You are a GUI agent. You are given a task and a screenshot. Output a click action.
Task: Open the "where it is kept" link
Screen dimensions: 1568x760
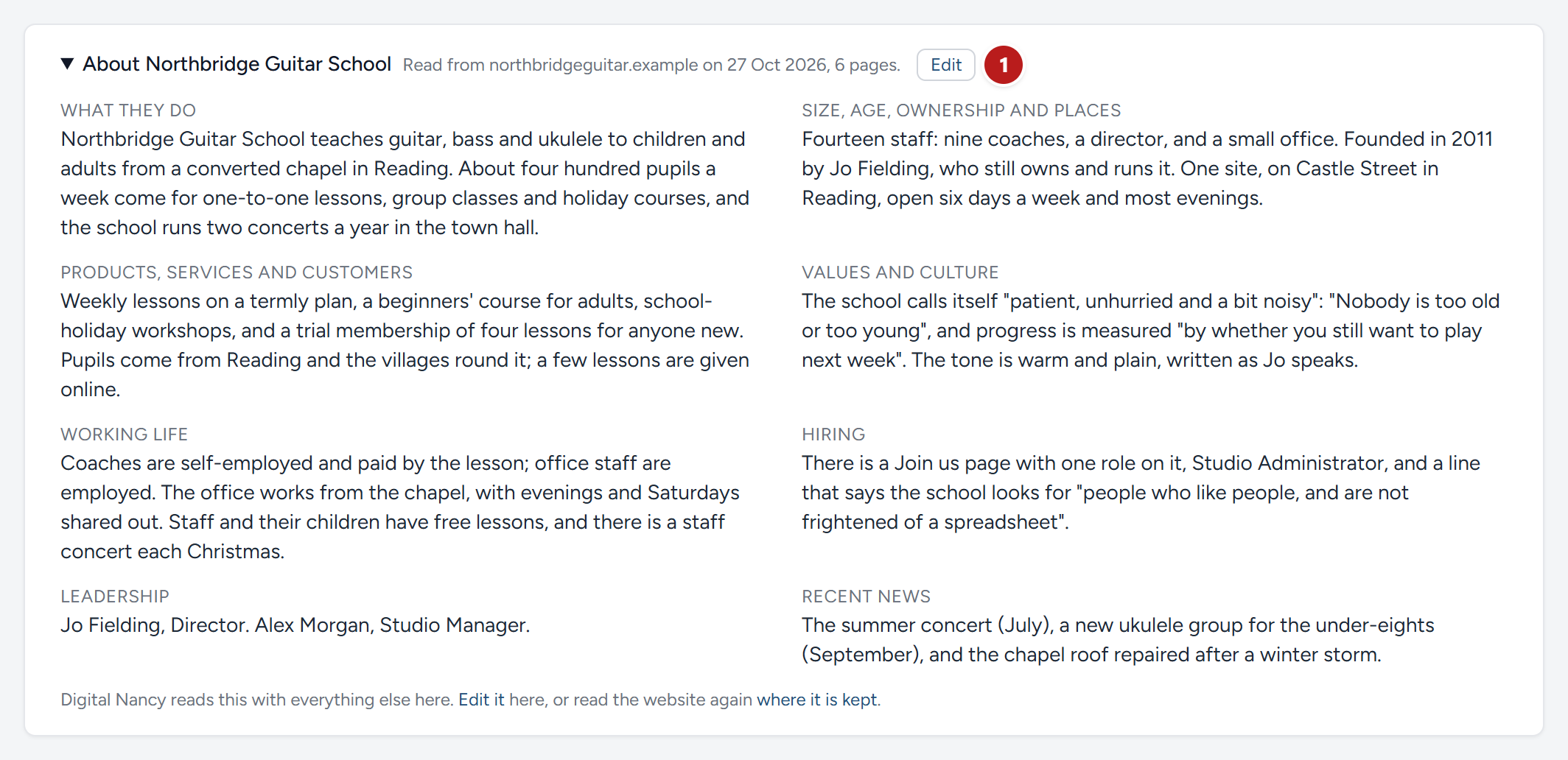[x=817, y=700]
